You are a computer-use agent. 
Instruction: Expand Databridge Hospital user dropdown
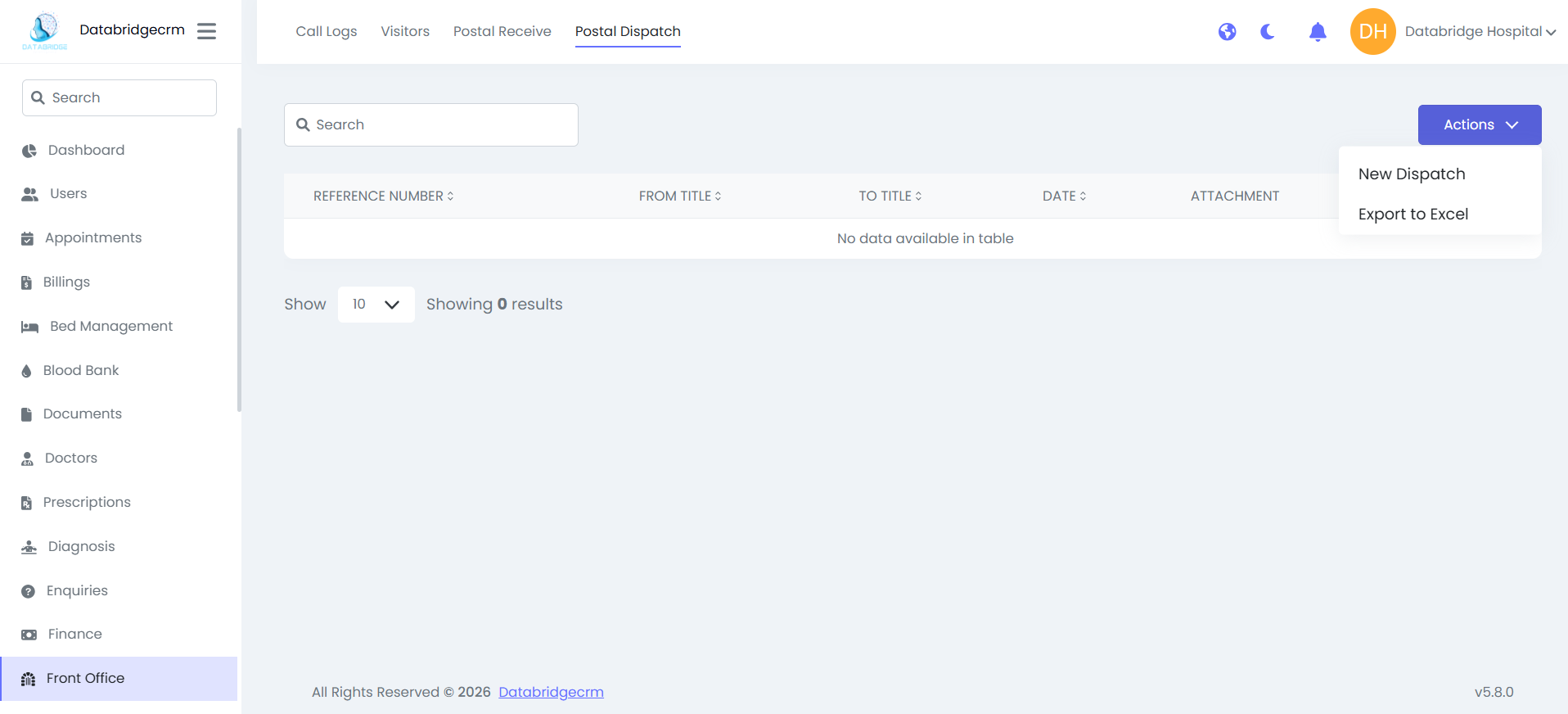click(1480, 32)
